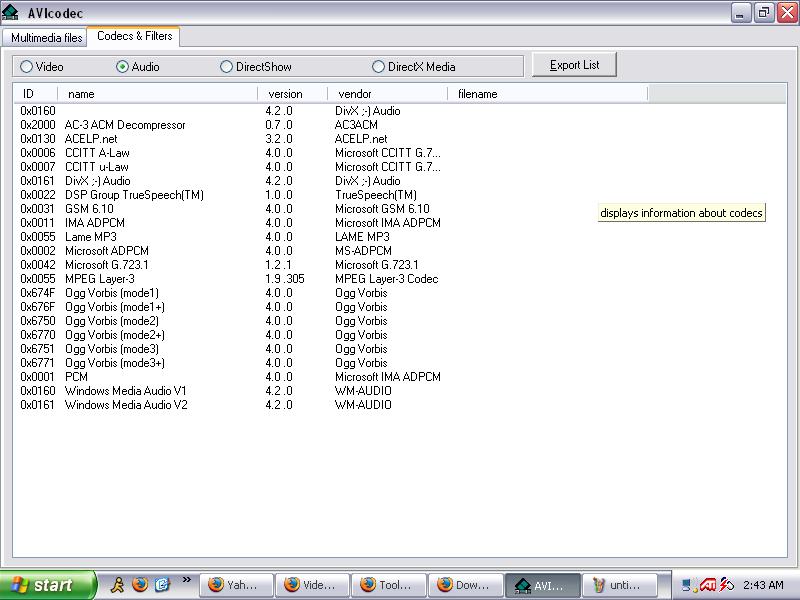
Task: Switch to the Tool... Firefox taskbar window
Action: click(x=388, y=585)
